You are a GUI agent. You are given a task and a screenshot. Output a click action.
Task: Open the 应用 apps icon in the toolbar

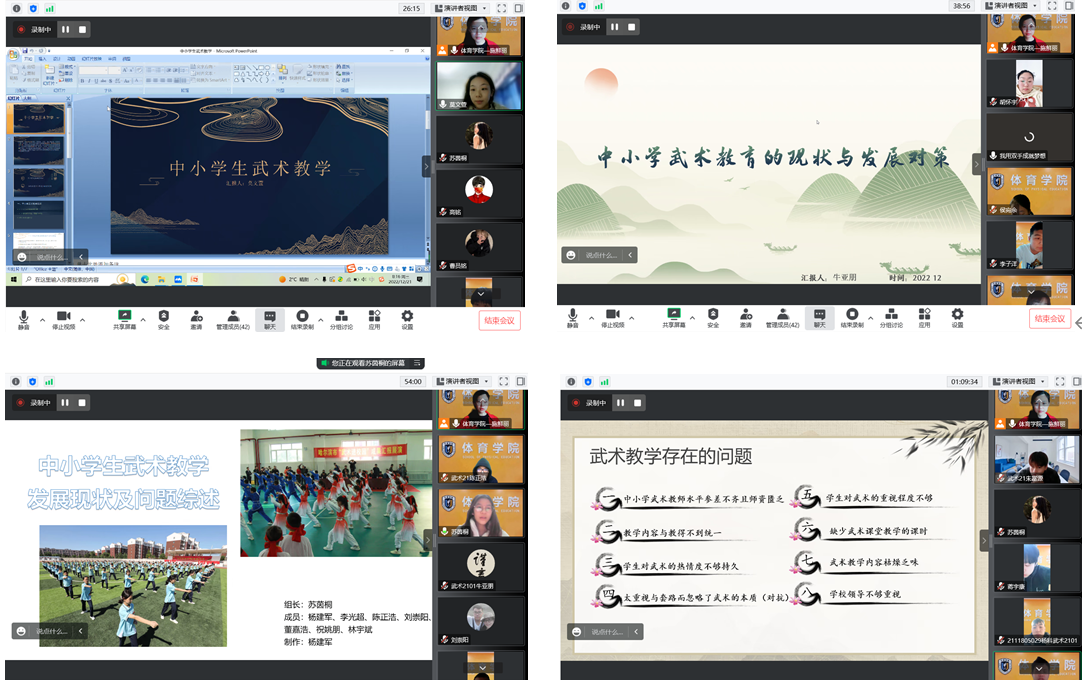click(x=373, y=315)
